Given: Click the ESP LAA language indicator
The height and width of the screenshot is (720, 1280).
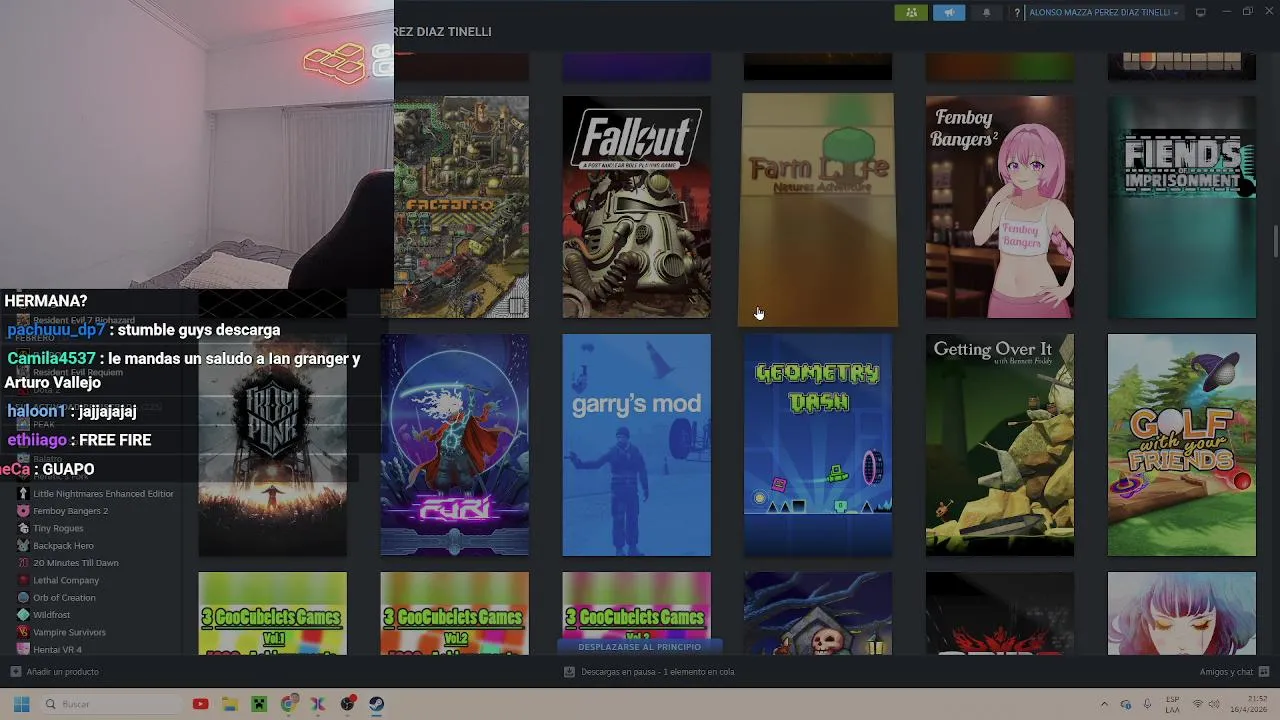Looking at the screenshot, I should click(1172, 704).
